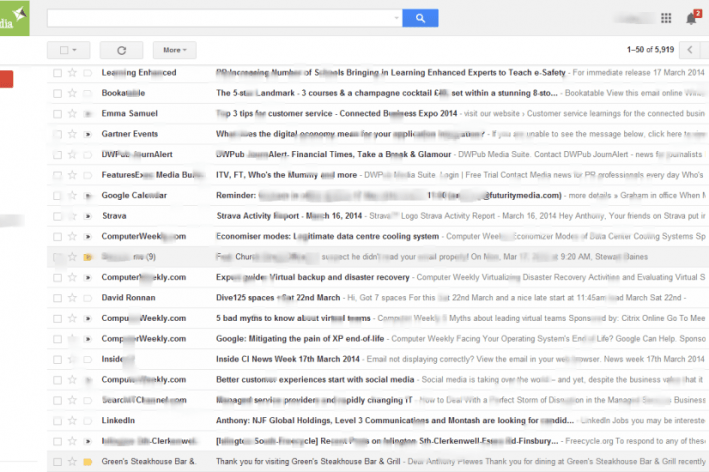
Task: Select Green's Steakhouse email checkbox
Action: point(57,462)
